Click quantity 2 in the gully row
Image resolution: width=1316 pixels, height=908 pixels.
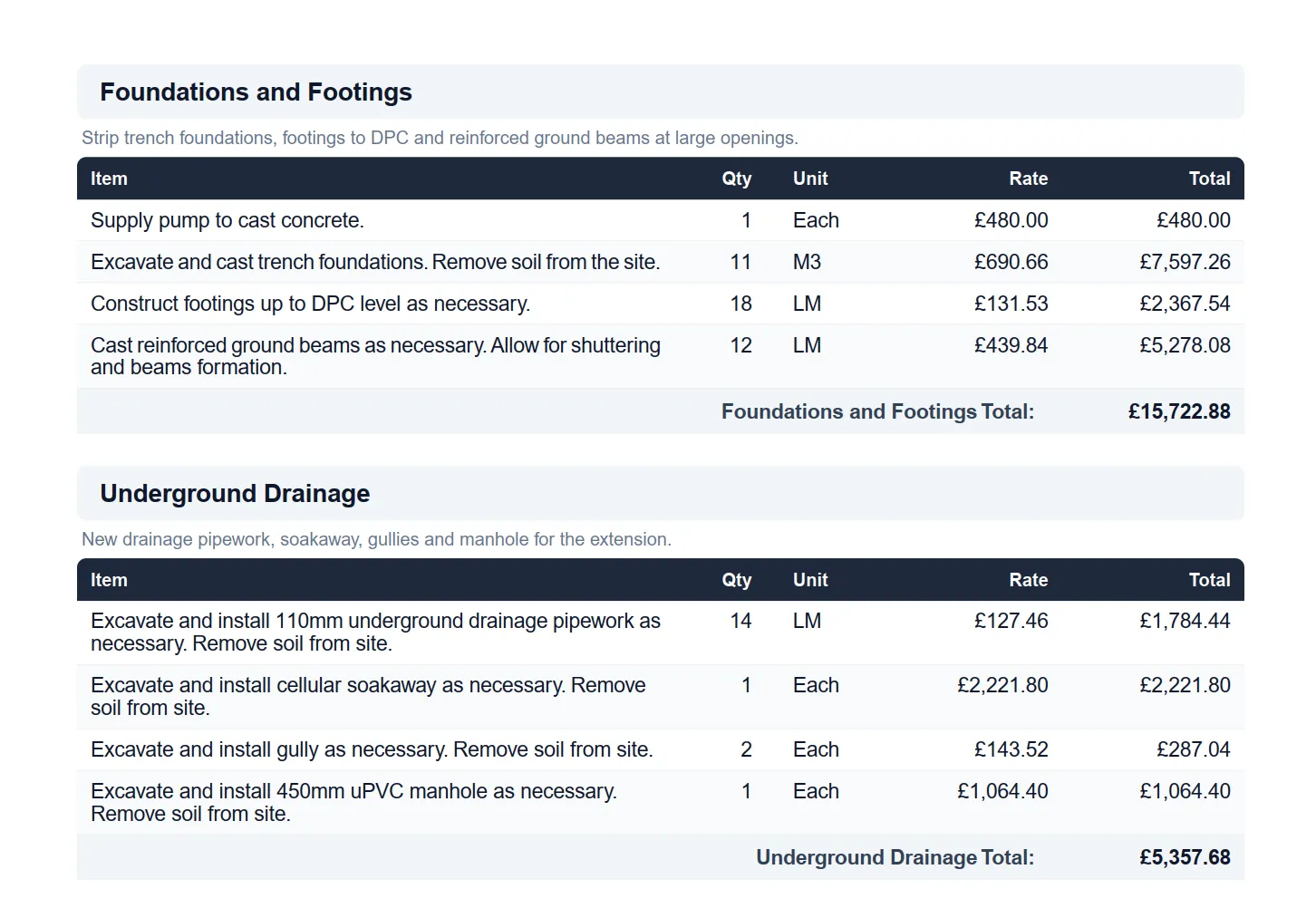pos(746,749)
